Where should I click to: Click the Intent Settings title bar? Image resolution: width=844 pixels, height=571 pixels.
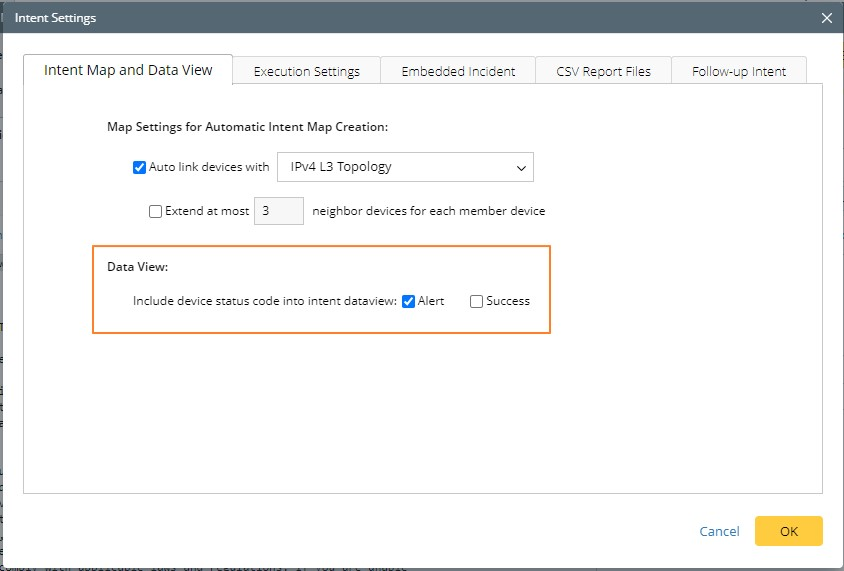(x=400, y=18)
